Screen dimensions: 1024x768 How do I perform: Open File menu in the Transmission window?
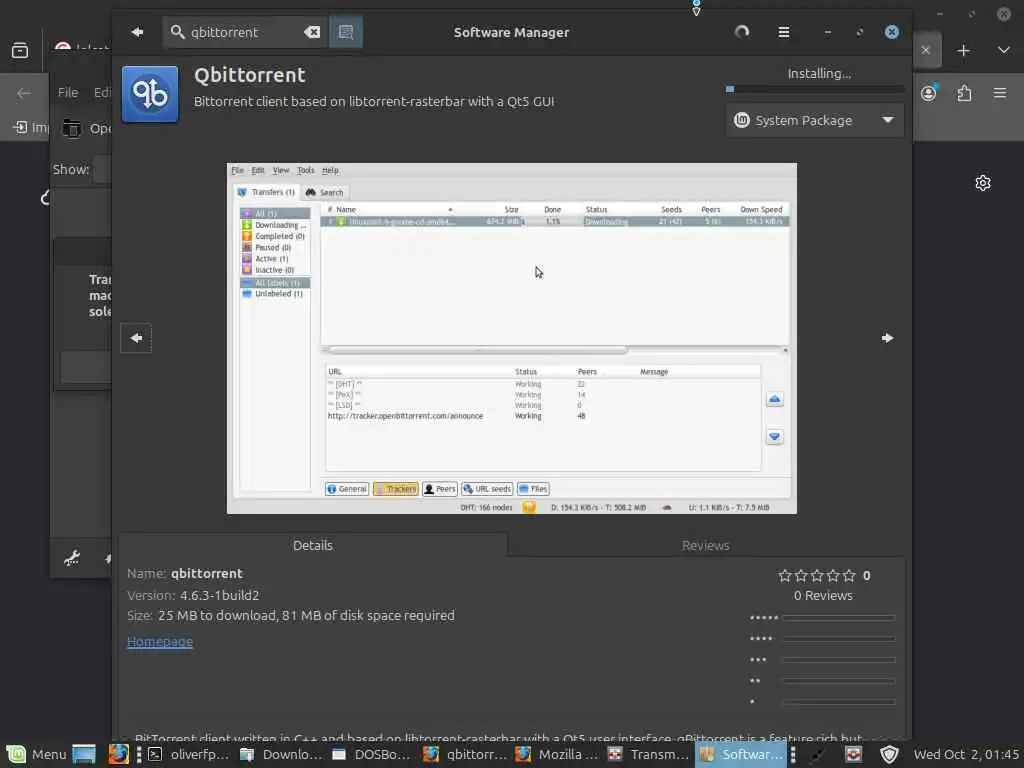click(68, 93)
